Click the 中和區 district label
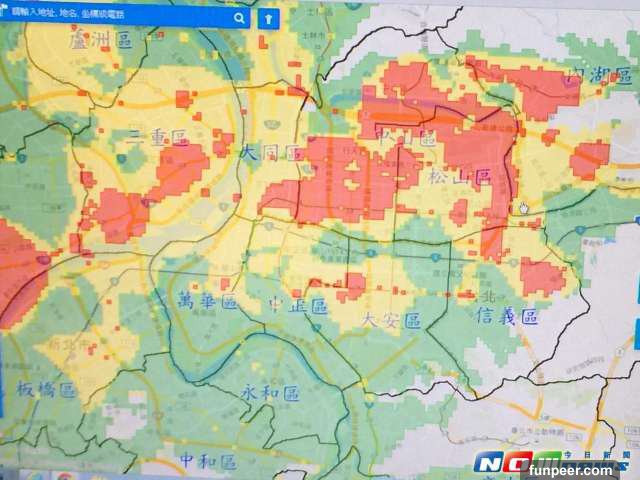The height and width of the screenshot is (480, 640). [x=208, y=461]
